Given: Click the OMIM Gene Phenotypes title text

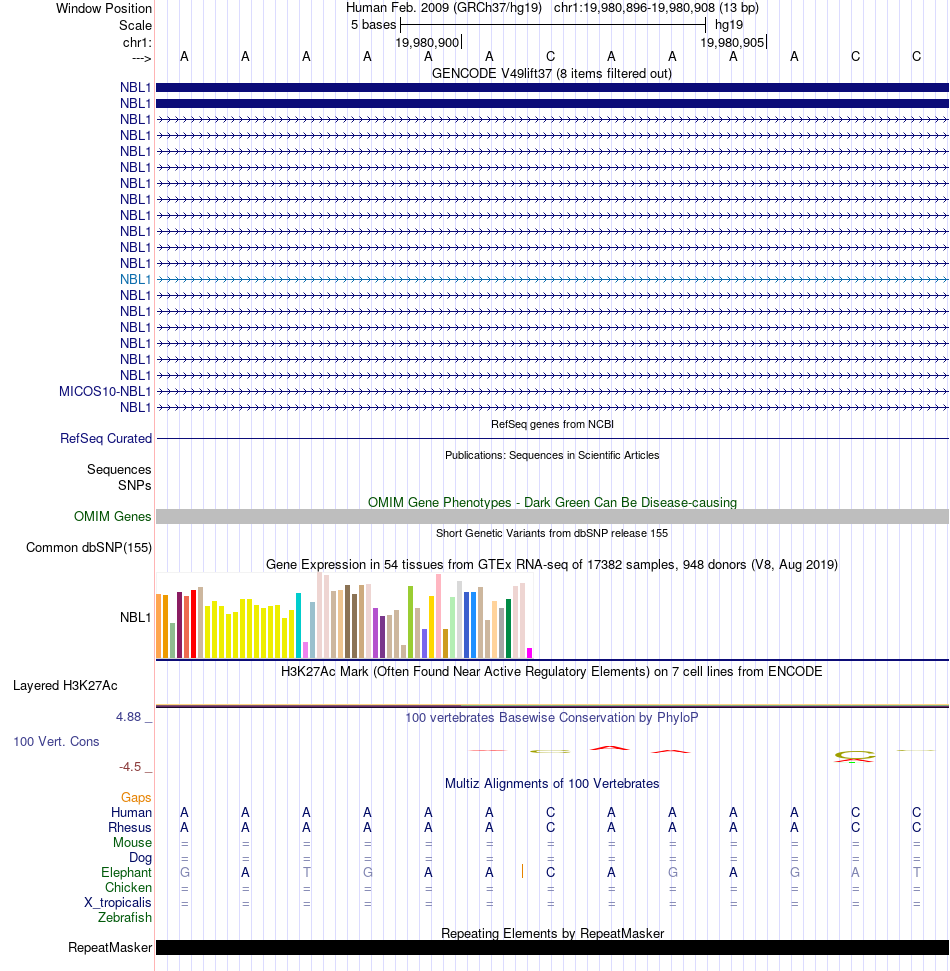Looking at the screenshot, I should coord(552,502).
